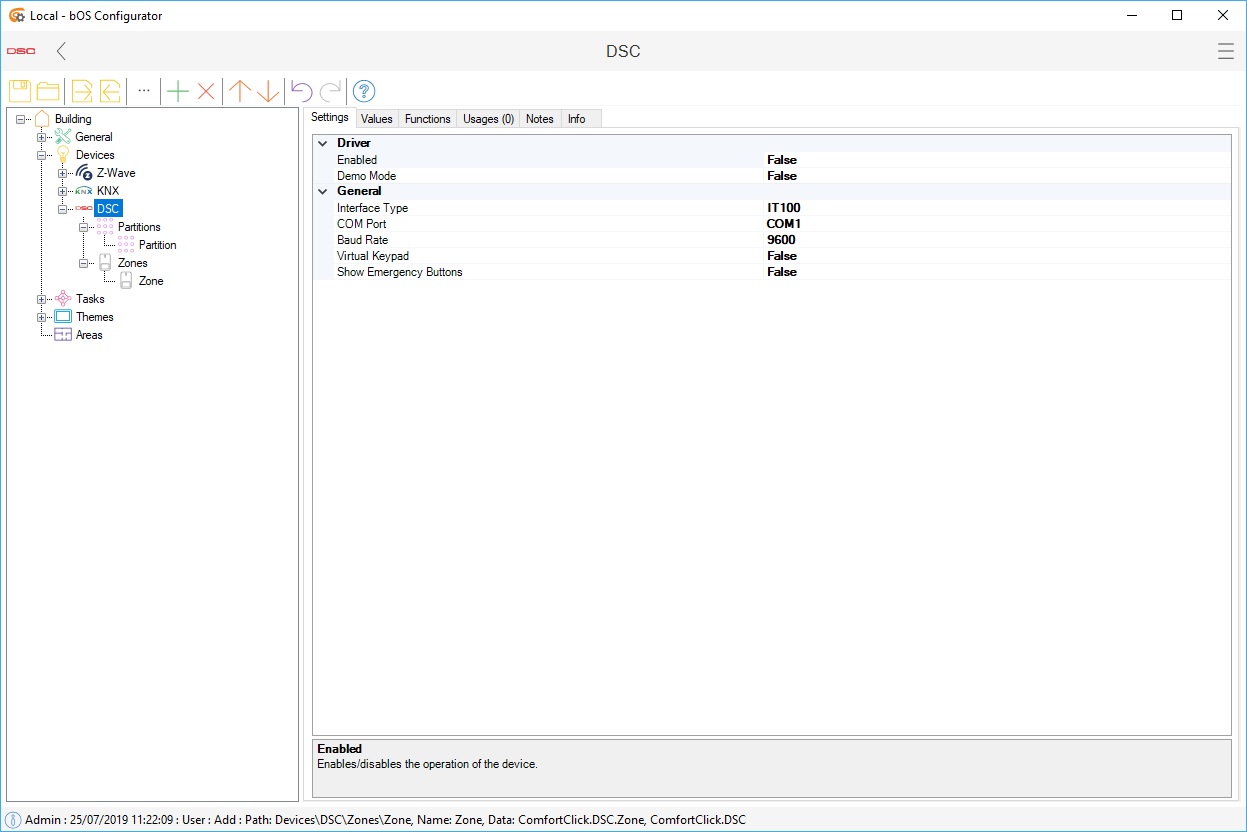The height and width of the screenshot is (832, 1247).
Task: Expand the General tree node
Action: click(x=42, y=137)
